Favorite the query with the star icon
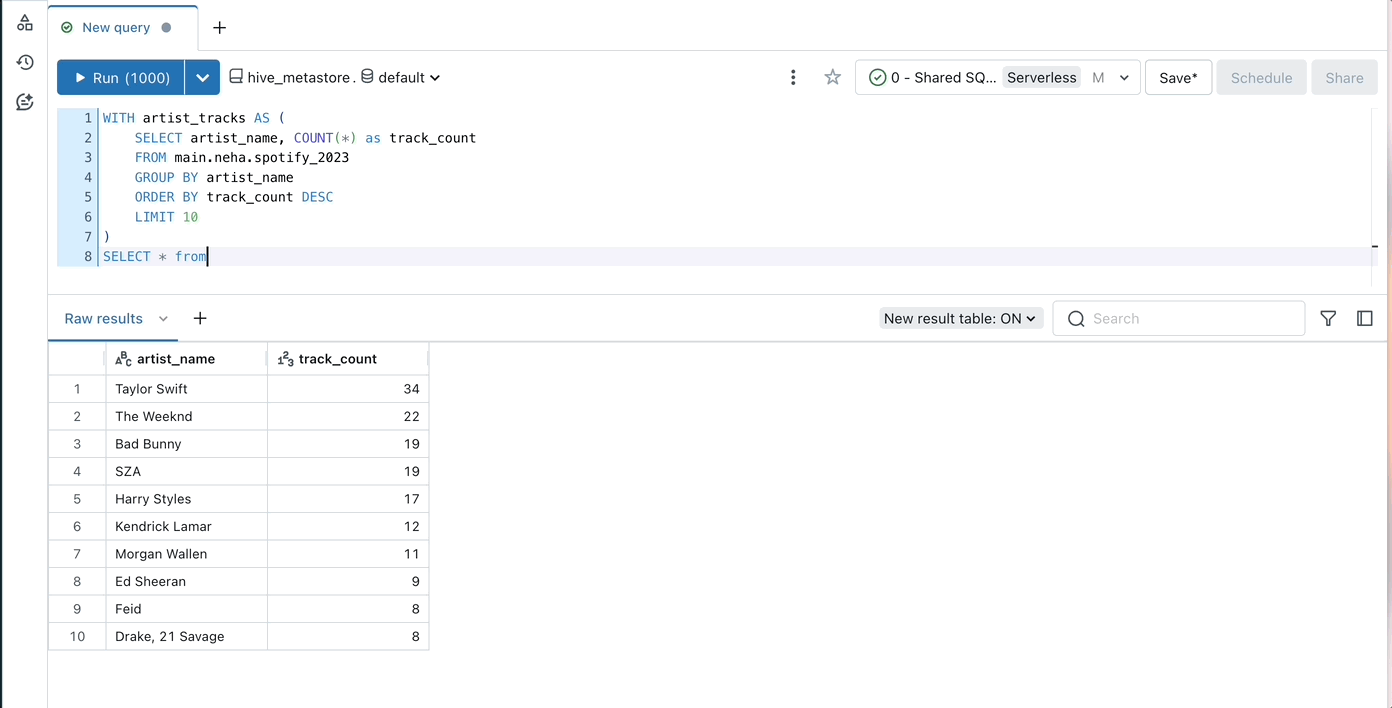This screenshot has width=1392, height=708. pyautogui.click(x=832, y=77)
